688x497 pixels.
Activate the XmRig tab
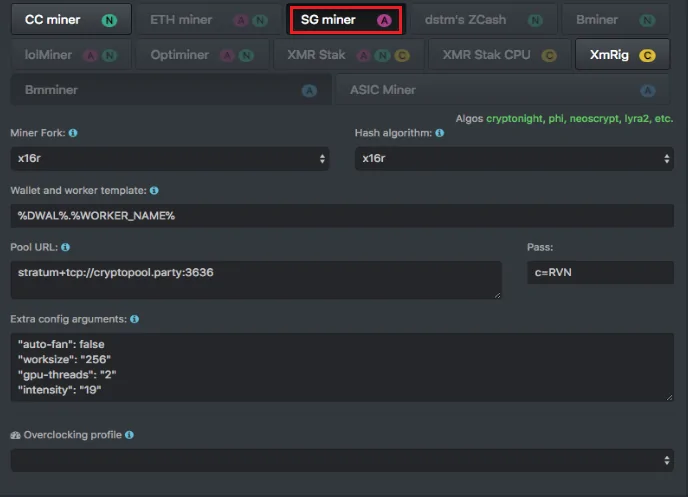(x=623, y=55)
